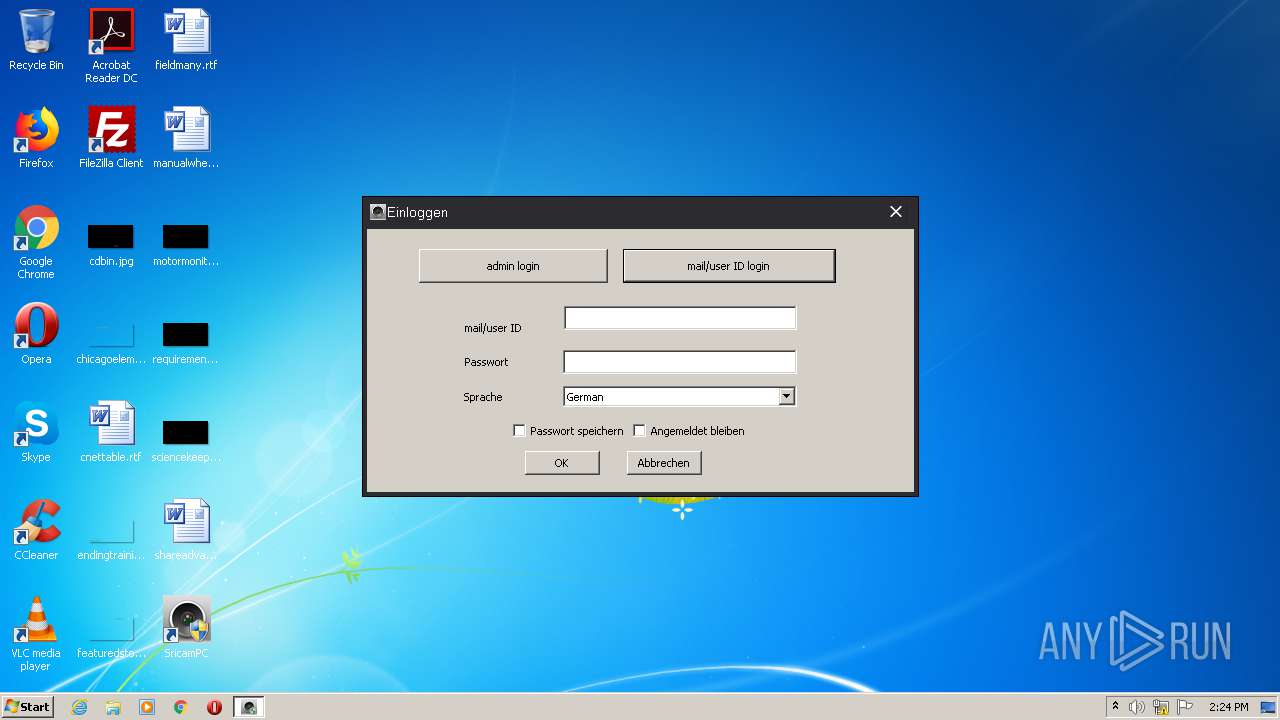Viewport: 1280px width, 720px height.
Task: Open Windows Explorer folder in taskbar
Action: point(113,707)
